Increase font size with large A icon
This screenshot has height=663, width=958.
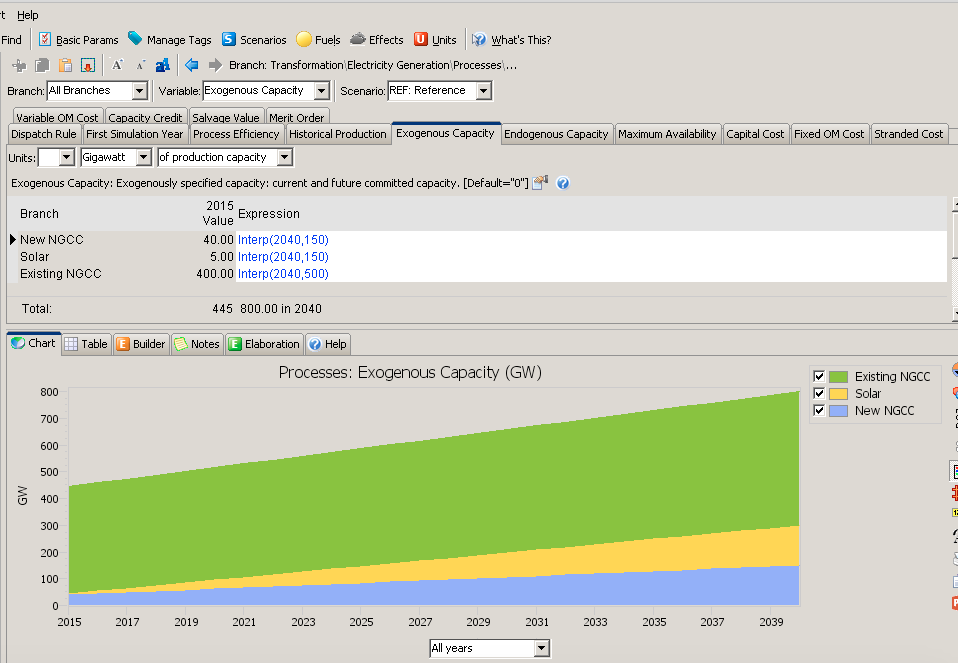pyautogui.click(x=117, y=65)
